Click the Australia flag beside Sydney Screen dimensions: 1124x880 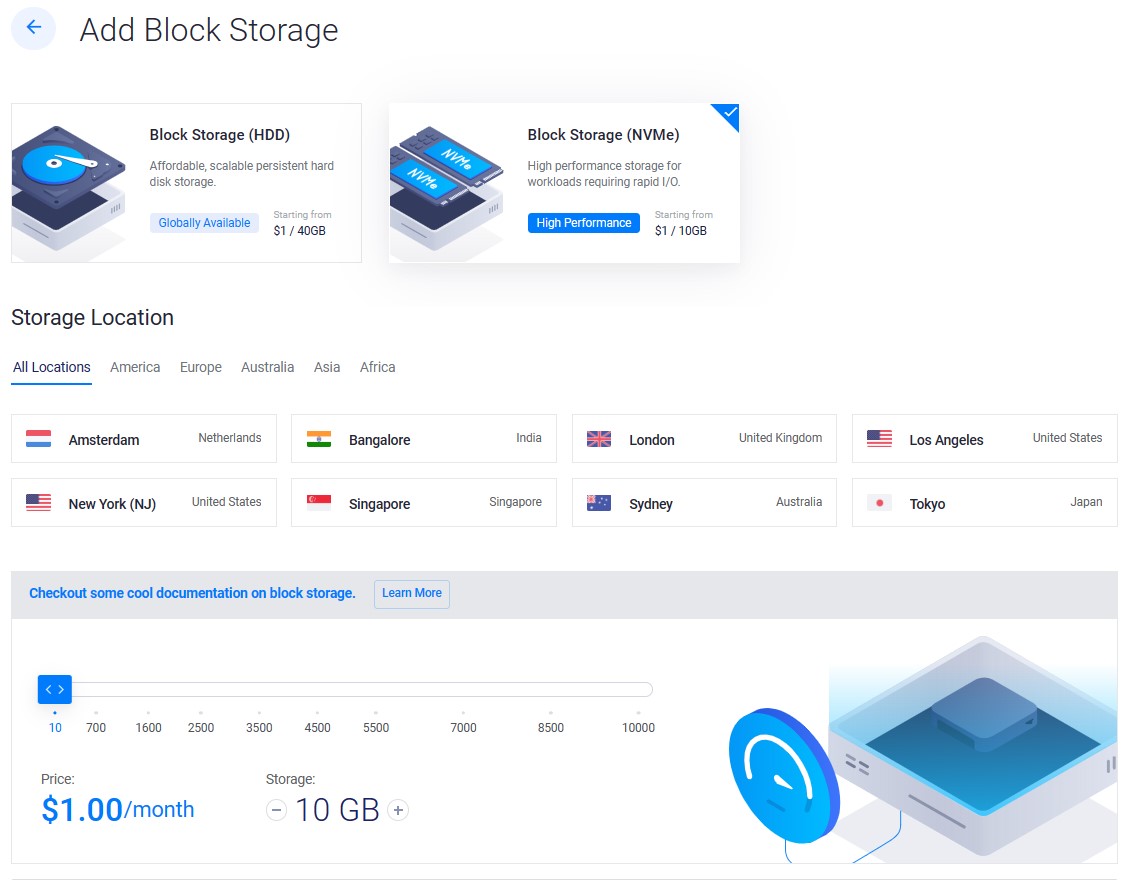click(599, 503)
